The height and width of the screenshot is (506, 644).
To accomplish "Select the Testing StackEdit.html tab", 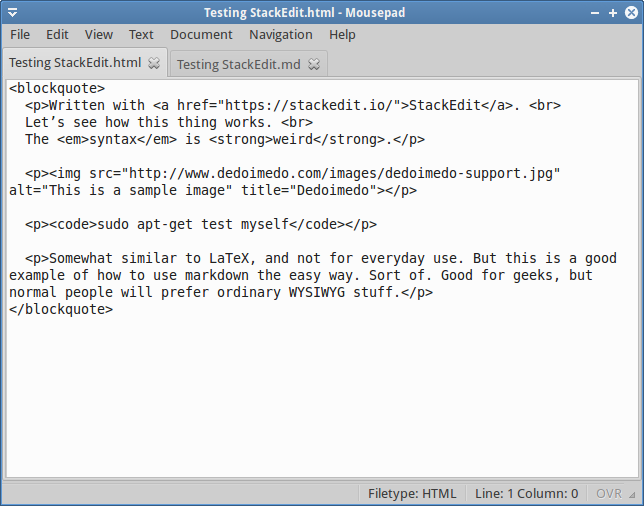I will (x=75, y=63).
